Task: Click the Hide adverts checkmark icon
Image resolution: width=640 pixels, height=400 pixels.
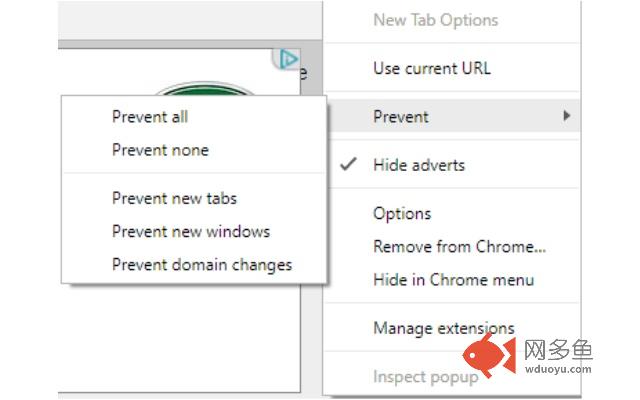Action: coord(349,164)
